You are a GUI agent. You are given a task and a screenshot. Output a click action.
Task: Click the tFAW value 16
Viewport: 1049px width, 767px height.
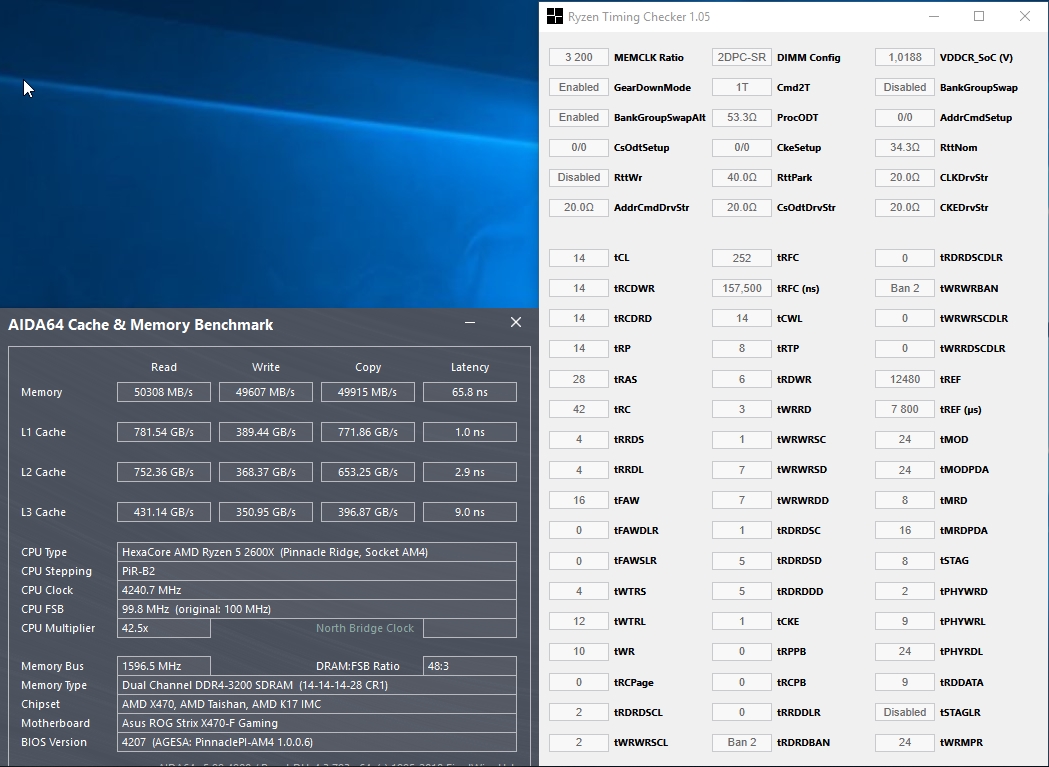(579, 501)
